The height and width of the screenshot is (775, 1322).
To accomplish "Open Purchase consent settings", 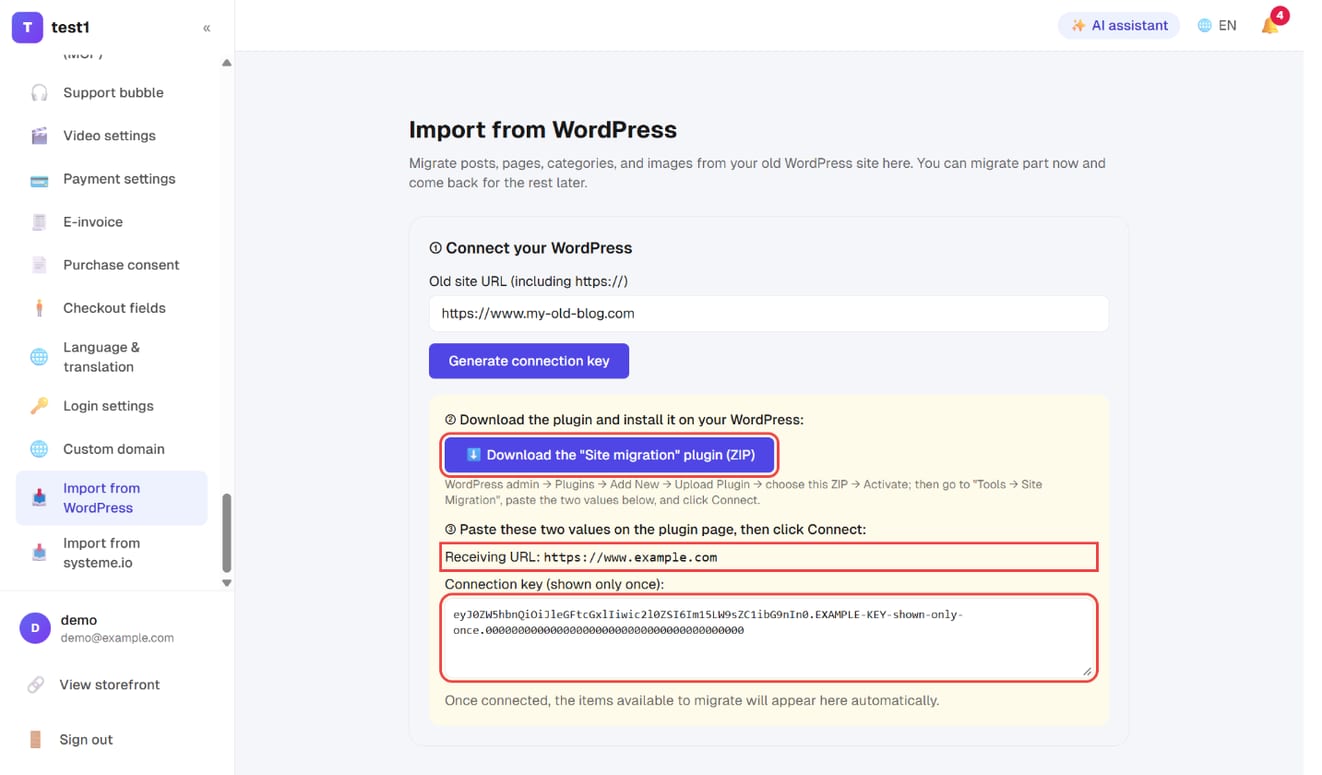I will click(x=112, y=265).
